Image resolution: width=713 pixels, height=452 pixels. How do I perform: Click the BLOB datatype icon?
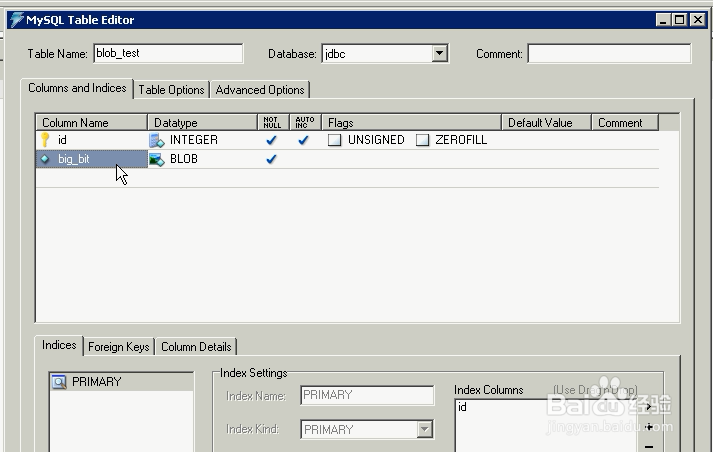pyautogui.click(x=157, y=159)
